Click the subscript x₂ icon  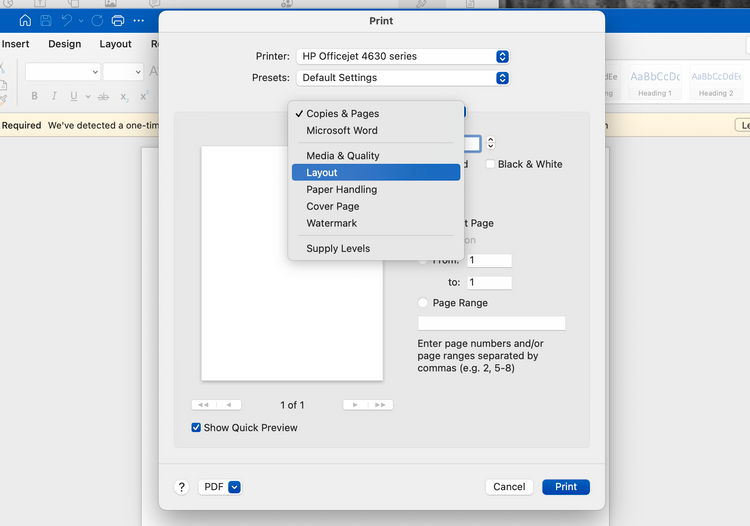(x=124, y=97)
